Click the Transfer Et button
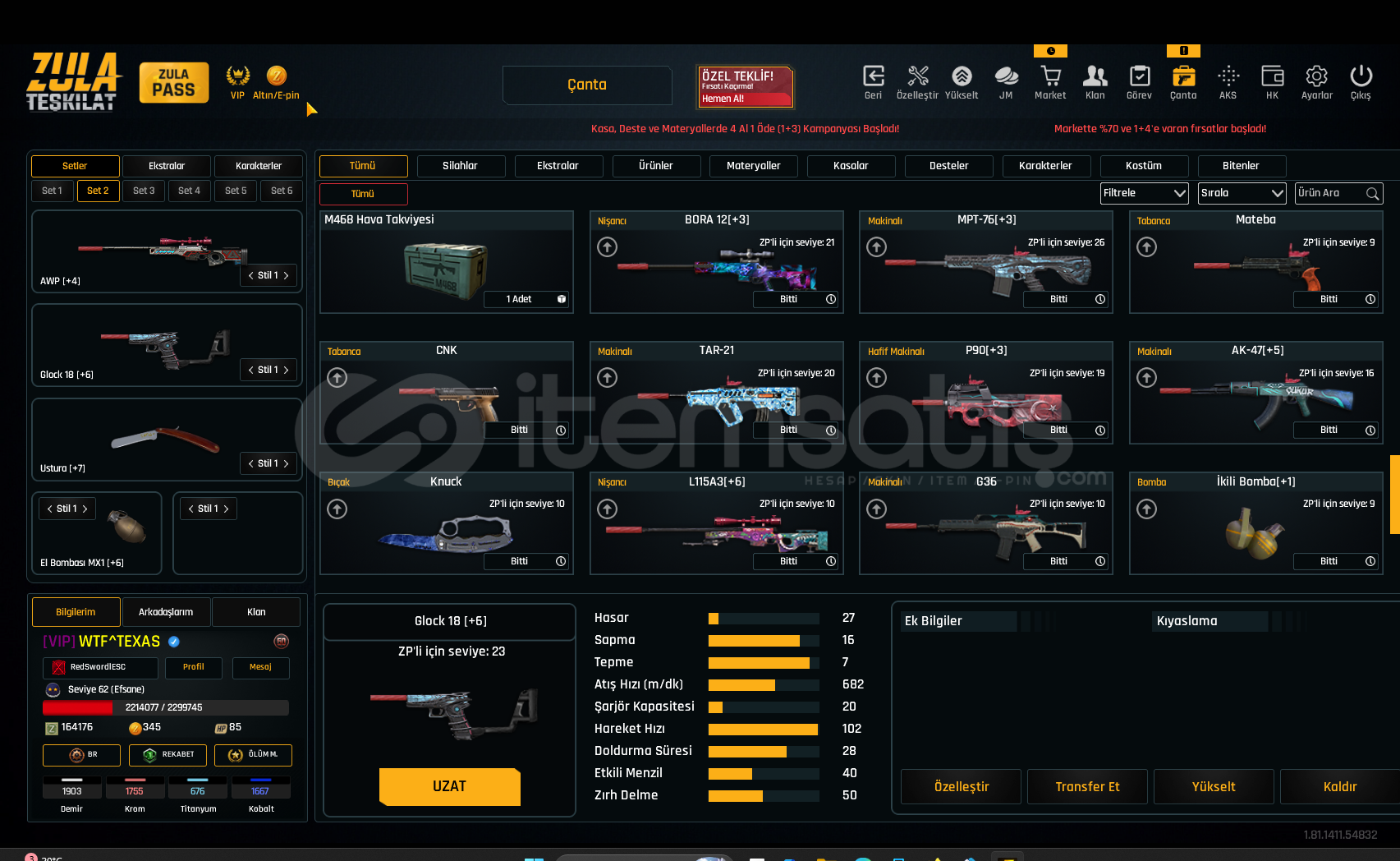The height and width of the screenshot is (861, 1400). click(x=1088, y=787)
